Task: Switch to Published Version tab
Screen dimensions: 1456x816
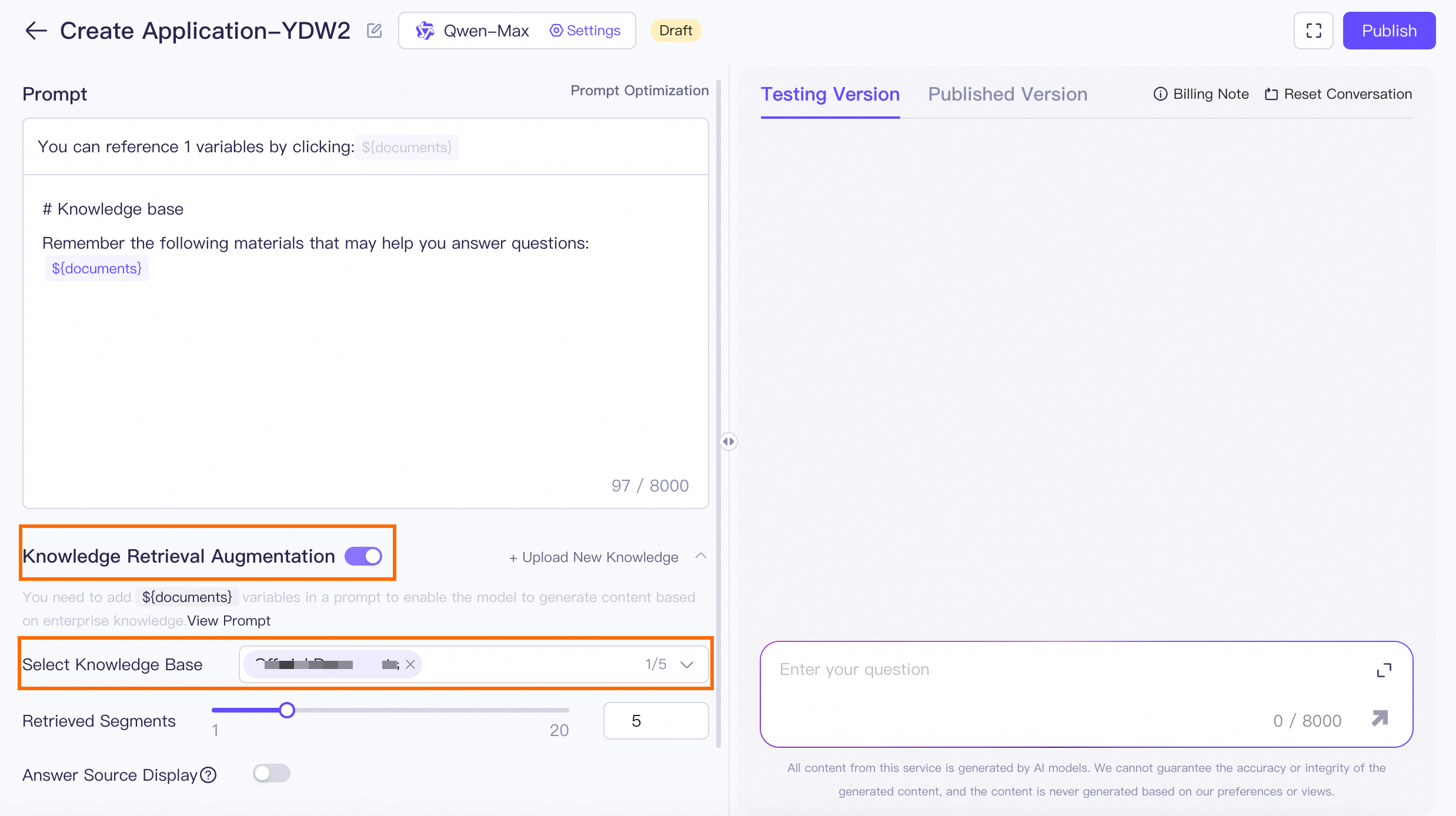Action: coord(1007,94)
